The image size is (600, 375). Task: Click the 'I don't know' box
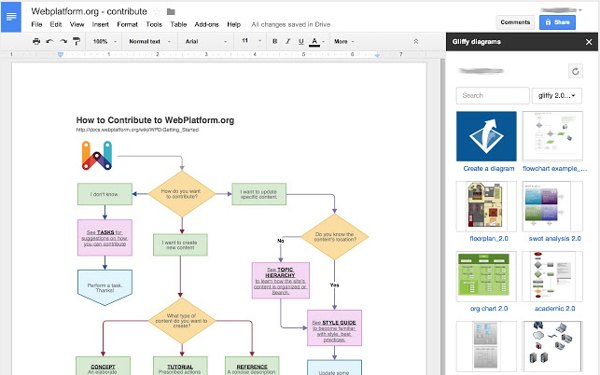point(104,194)
